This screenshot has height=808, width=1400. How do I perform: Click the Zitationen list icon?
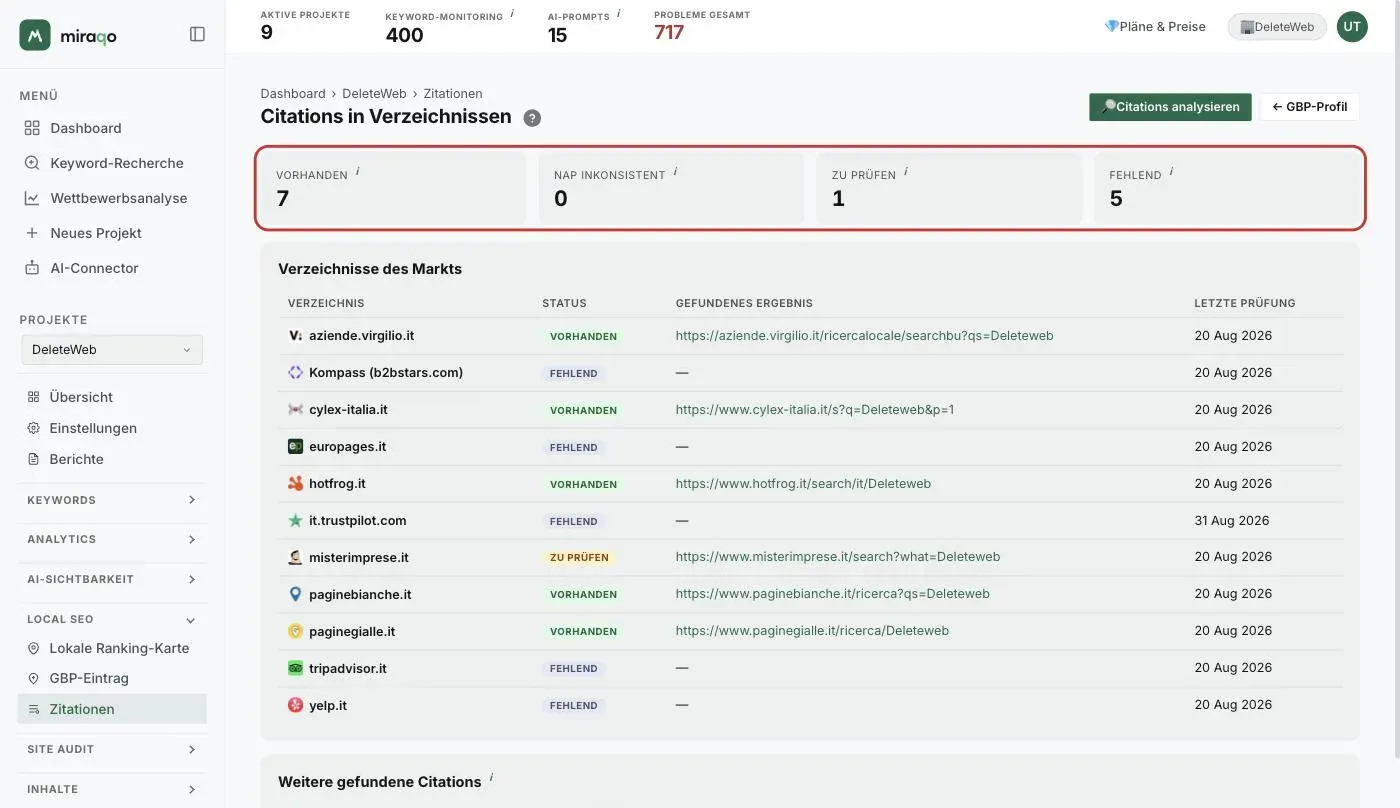tap(33, 709)
